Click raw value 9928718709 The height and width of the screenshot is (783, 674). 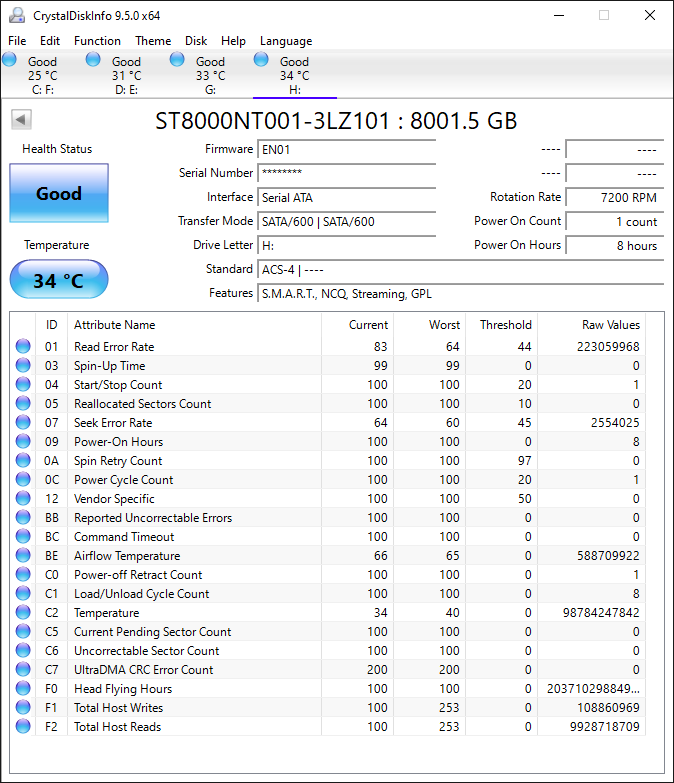click(x=605, y=726)
